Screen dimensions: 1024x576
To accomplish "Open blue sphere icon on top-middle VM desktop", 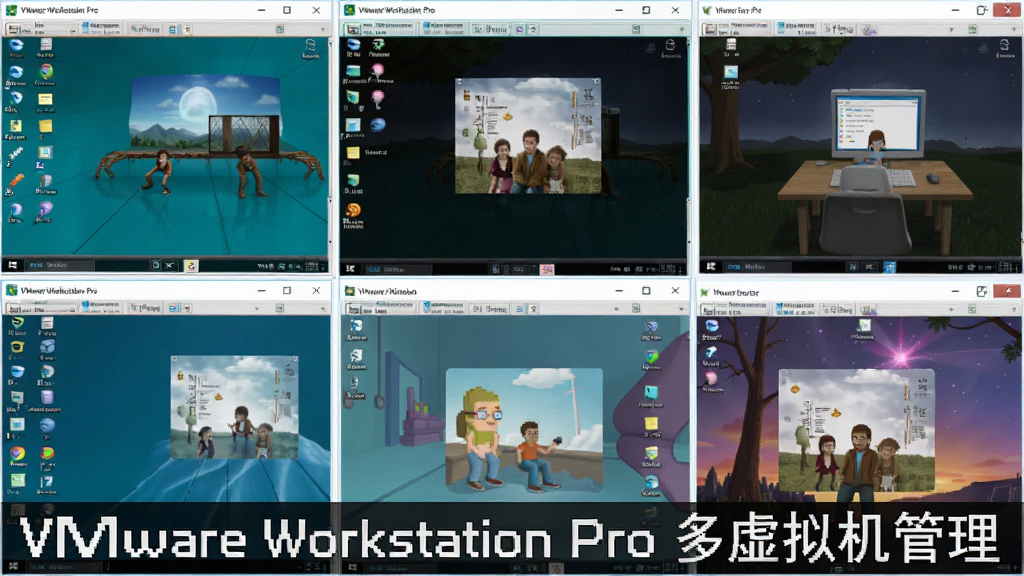I will [377, 125].
